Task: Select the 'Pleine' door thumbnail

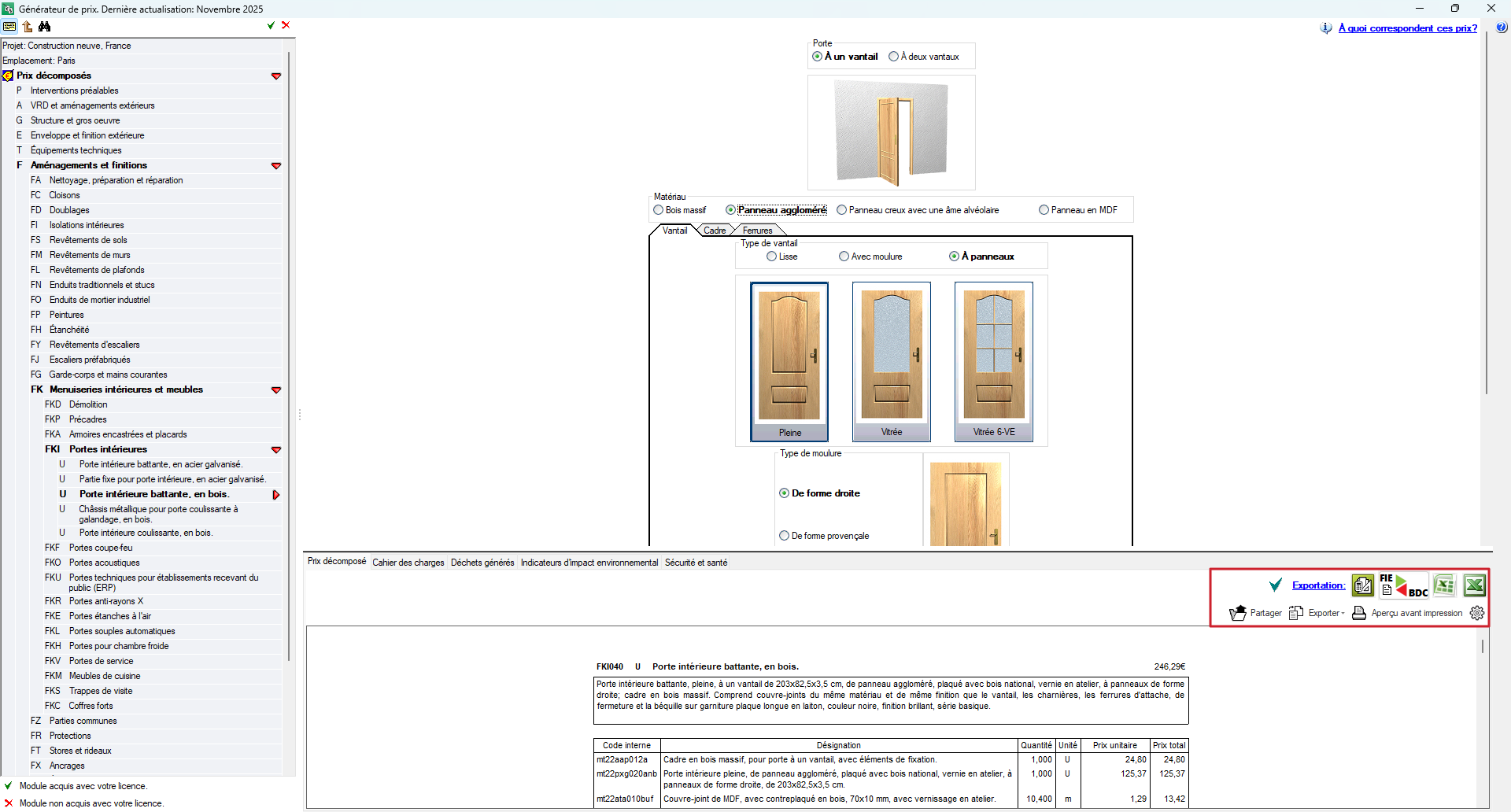Action: (x=789, y=362)
